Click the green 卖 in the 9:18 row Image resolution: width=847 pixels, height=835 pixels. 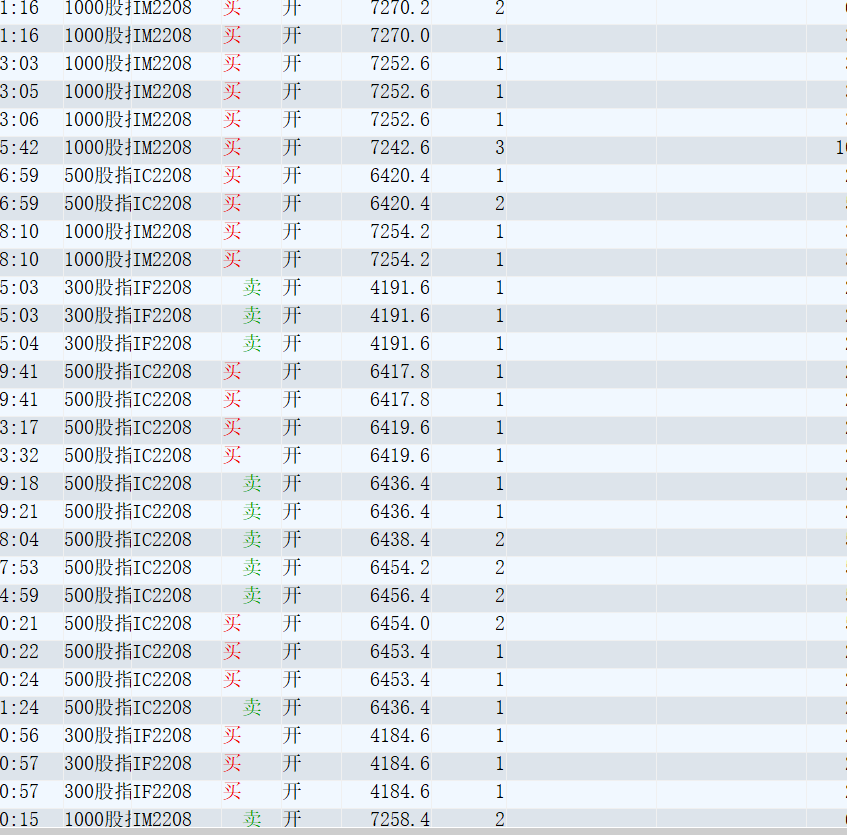pyautogui.click(x=252, y=483)
